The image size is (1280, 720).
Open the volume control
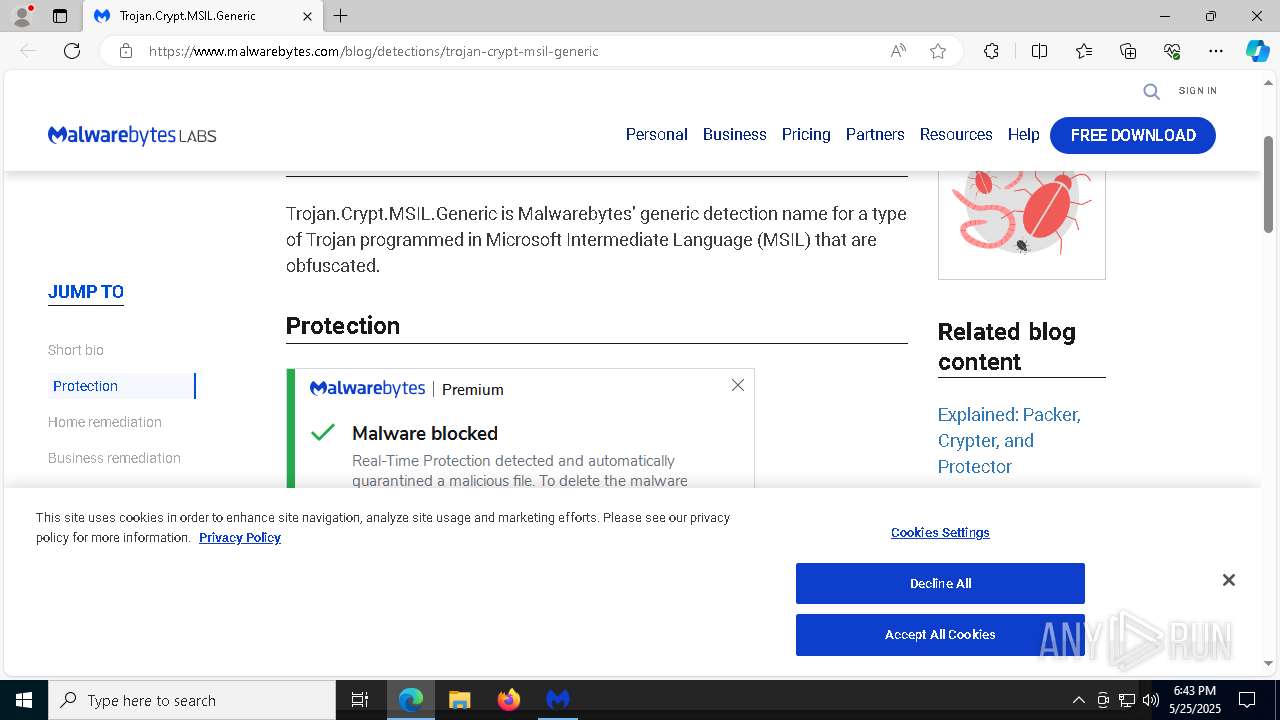(x=1151, y=700)
